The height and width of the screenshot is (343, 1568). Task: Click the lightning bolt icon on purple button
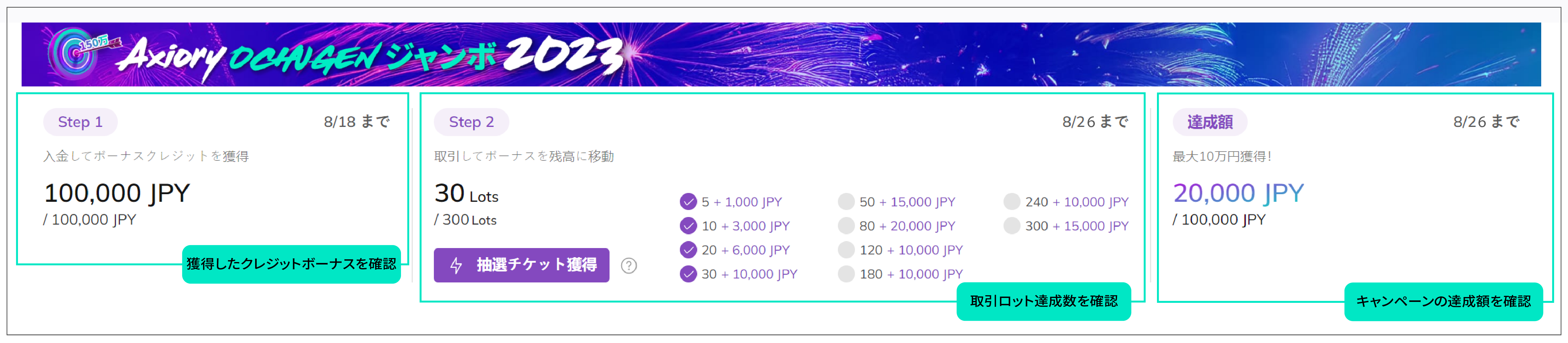coord(456,265)
